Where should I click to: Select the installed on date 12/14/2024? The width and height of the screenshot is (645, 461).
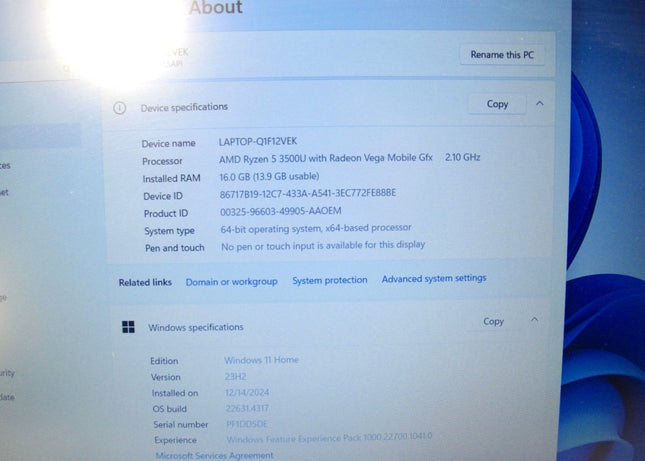247,392
